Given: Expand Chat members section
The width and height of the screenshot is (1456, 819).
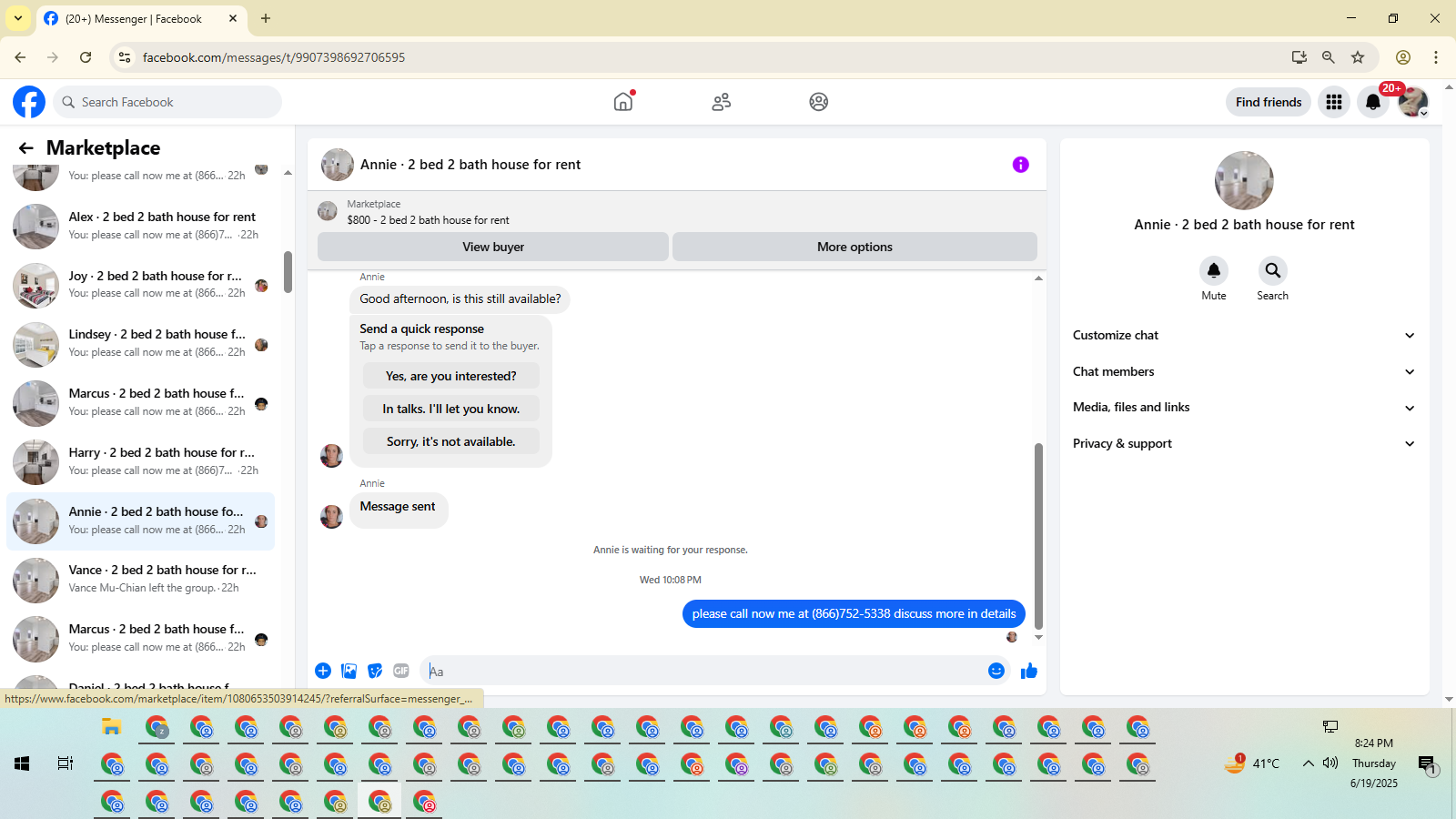Looking at the screenshot, I should click(x=1244, y=371).
